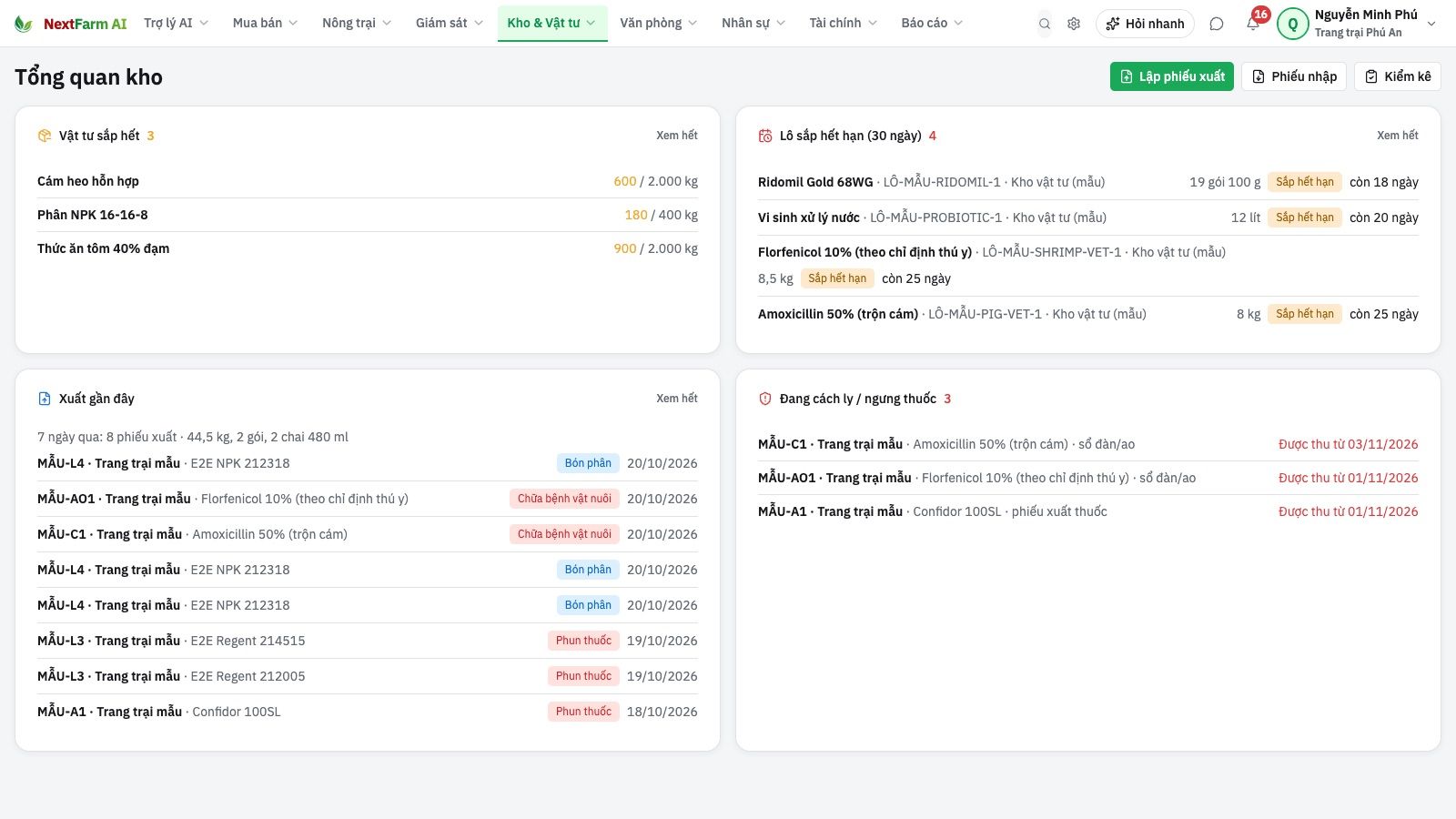Open the Nhân sự menu

pyautogui.click(x=753, y=23)
